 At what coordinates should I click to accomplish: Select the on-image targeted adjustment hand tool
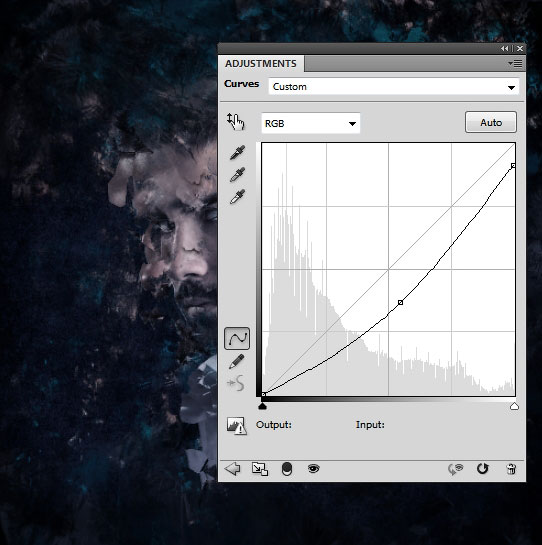[x=236, y=122]
